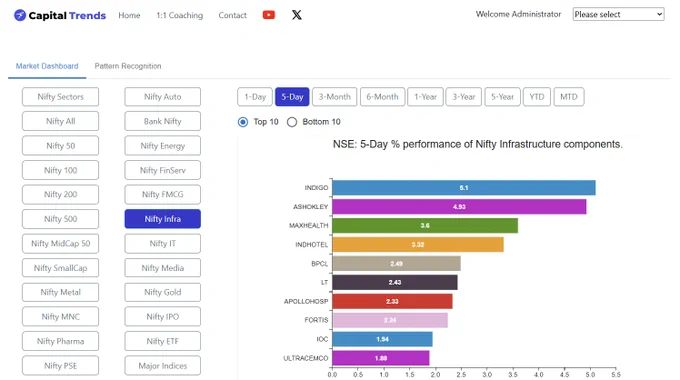Open the Nifty 100 index
Screen dimensions: 680x380
click(60, 170)
